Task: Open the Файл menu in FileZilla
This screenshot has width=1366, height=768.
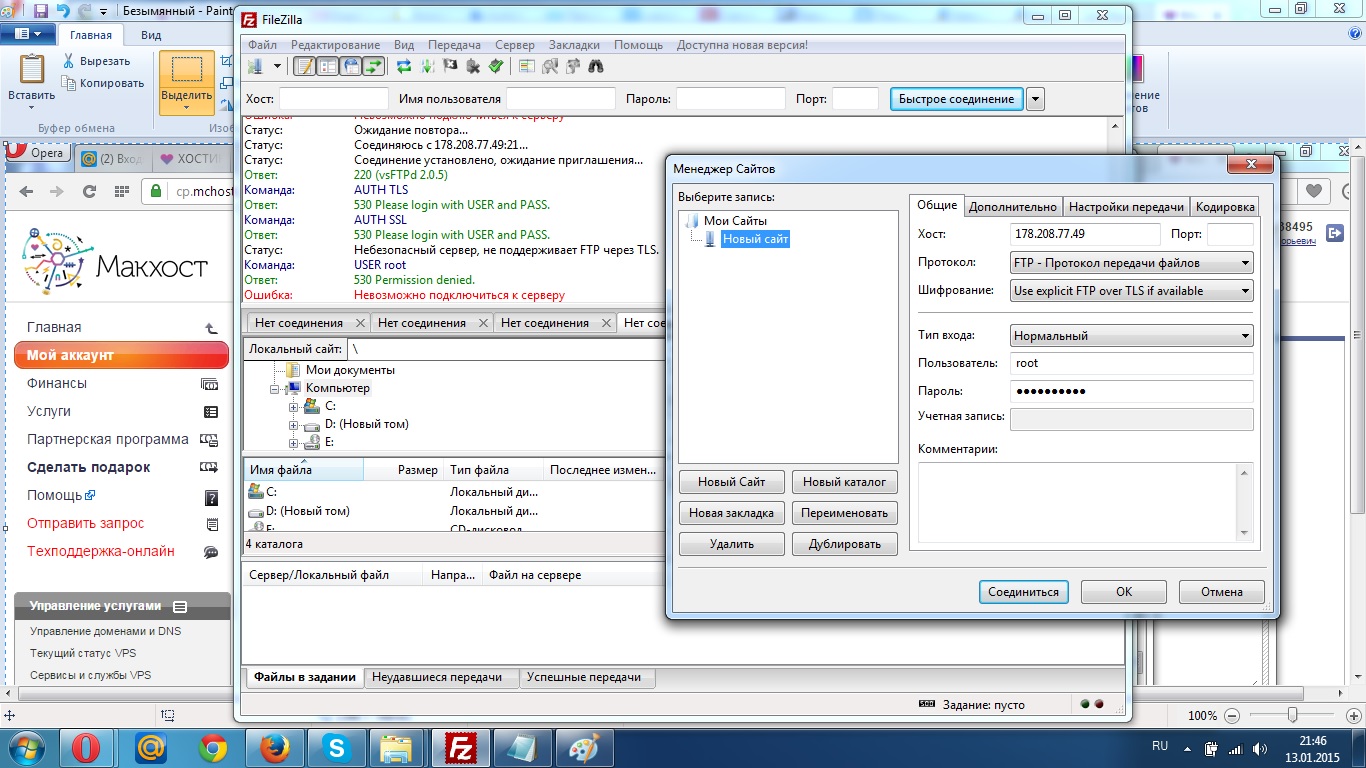Action: point(263,45)
